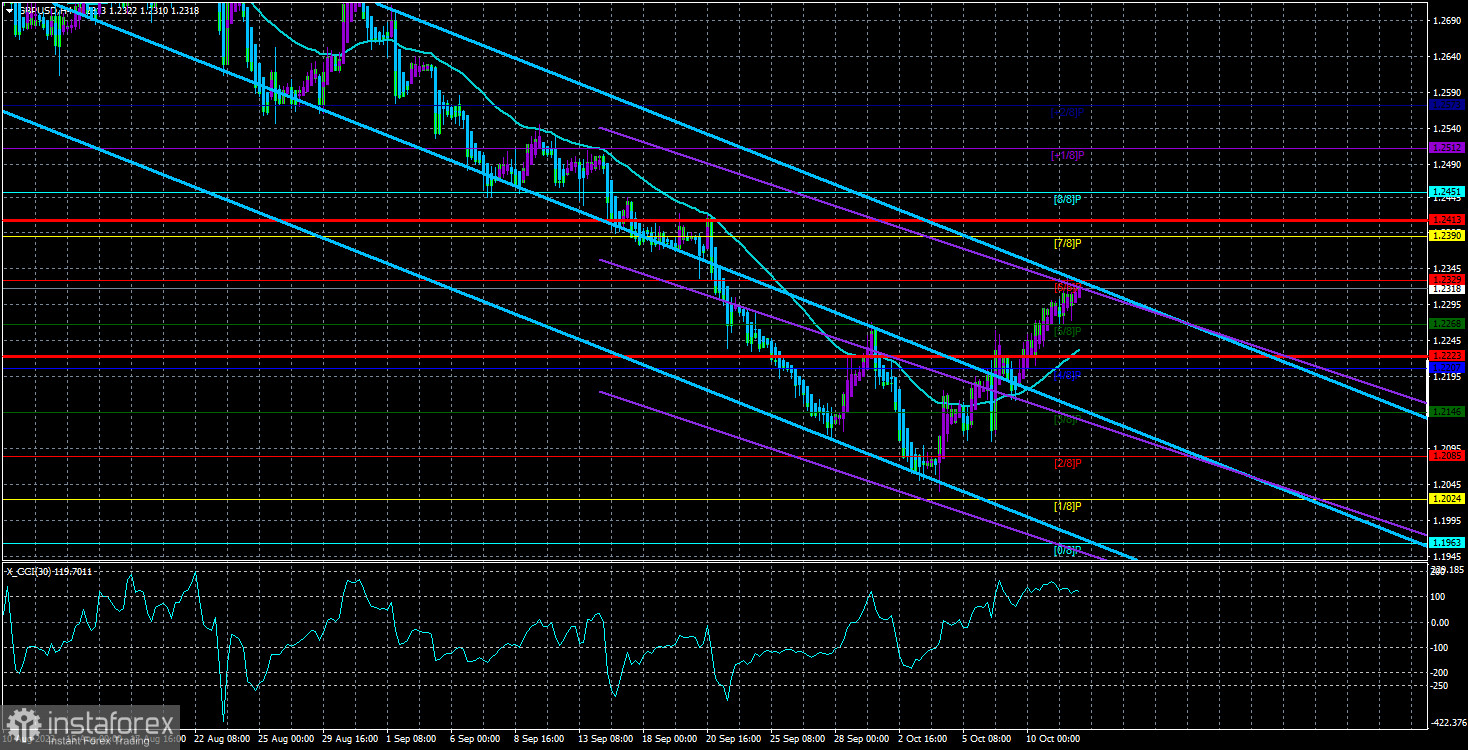Click the 1.2640 price scale value
Viewport: 1468px width, 750px height.
tap(1447, 56)
